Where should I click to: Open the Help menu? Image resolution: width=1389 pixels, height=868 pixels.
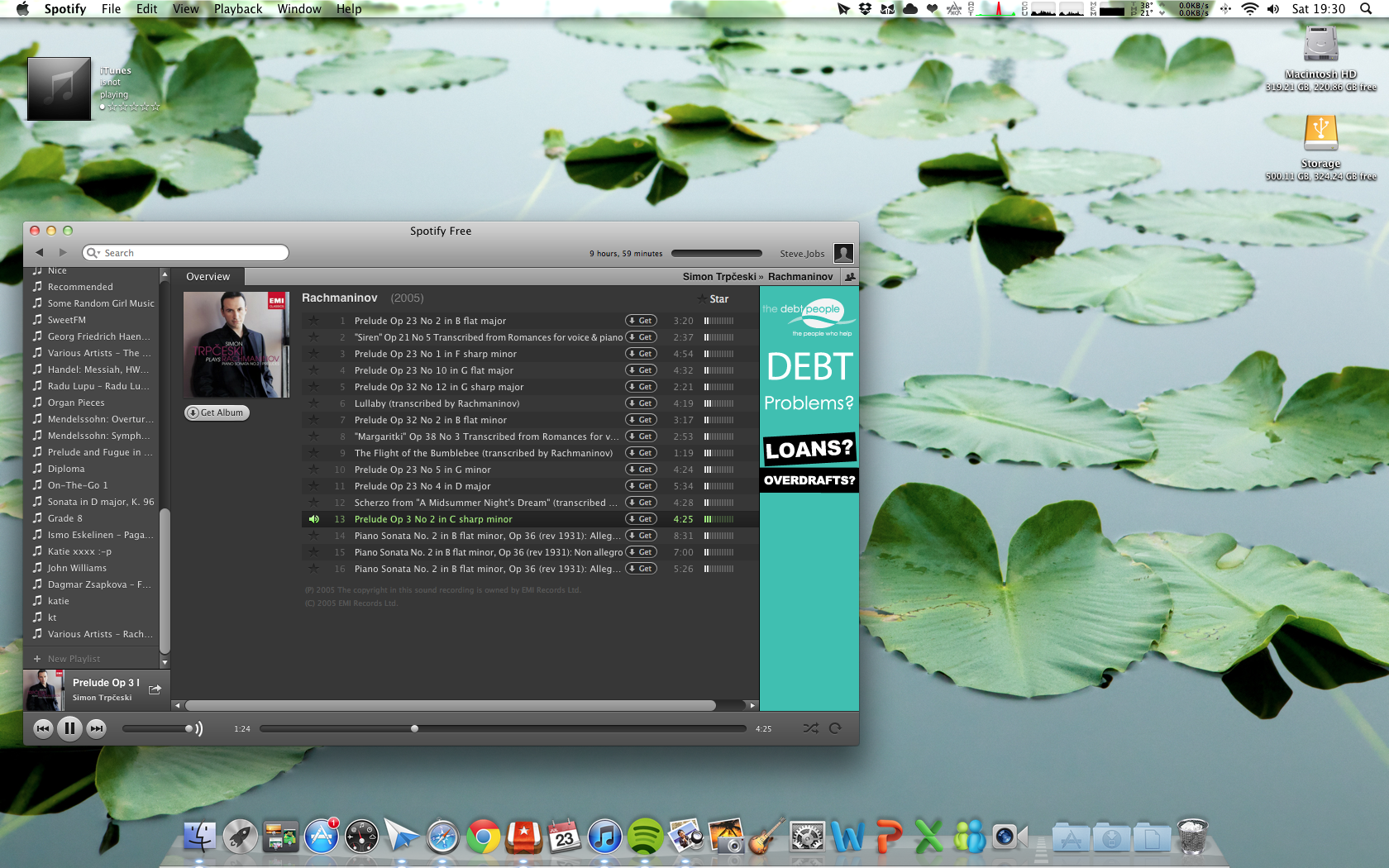349,9
